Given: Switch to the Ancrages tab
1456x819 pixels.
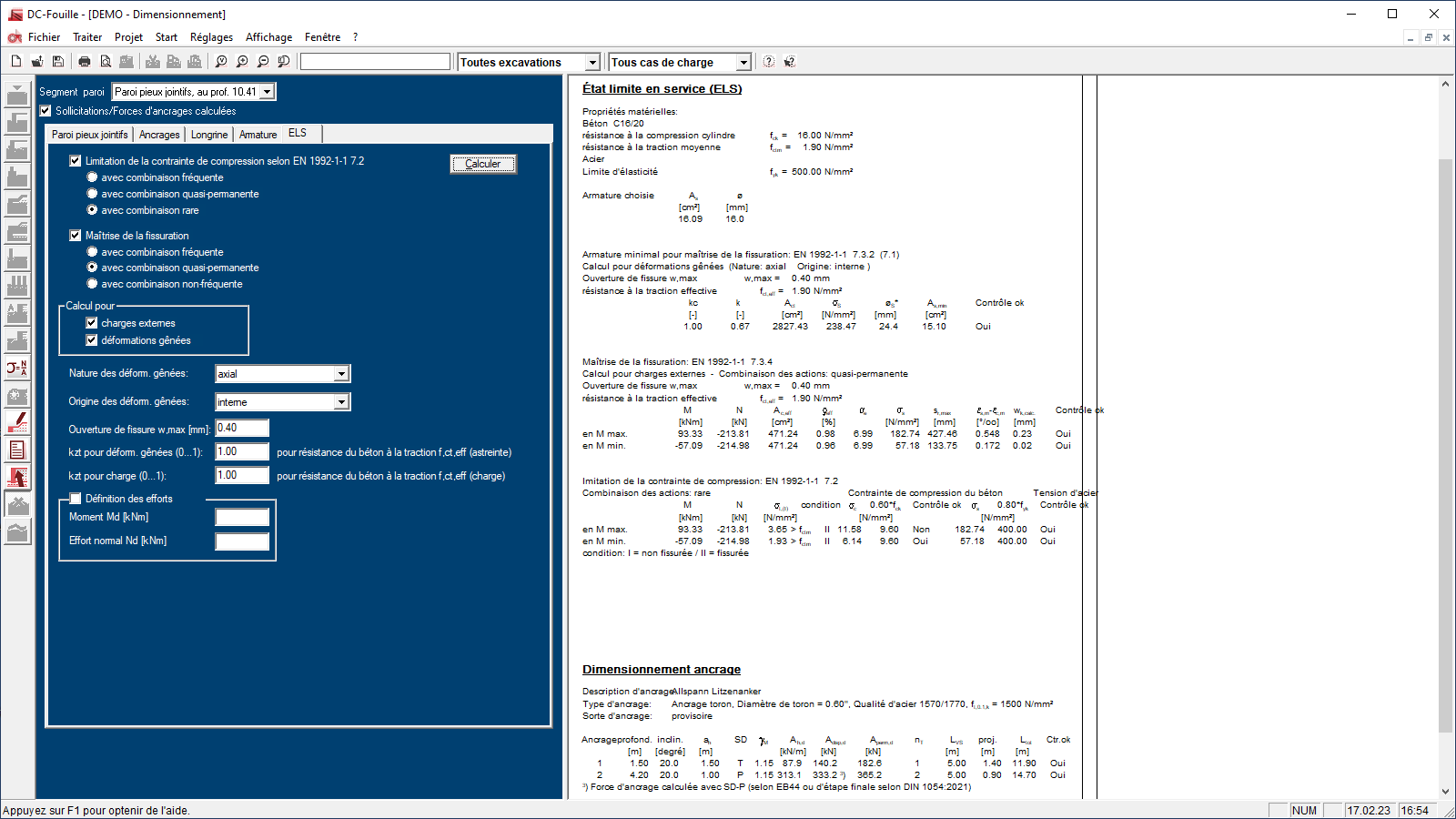Looking at the screenshot, I should click(x=159, y=135).
